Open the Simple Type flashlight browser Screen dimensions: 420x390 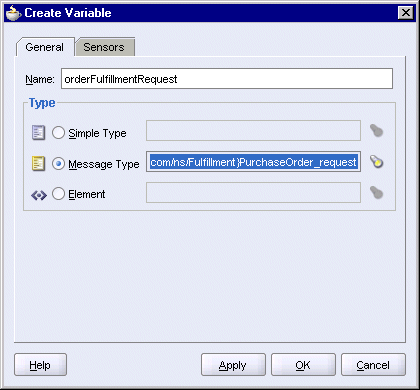coord(377,131)
